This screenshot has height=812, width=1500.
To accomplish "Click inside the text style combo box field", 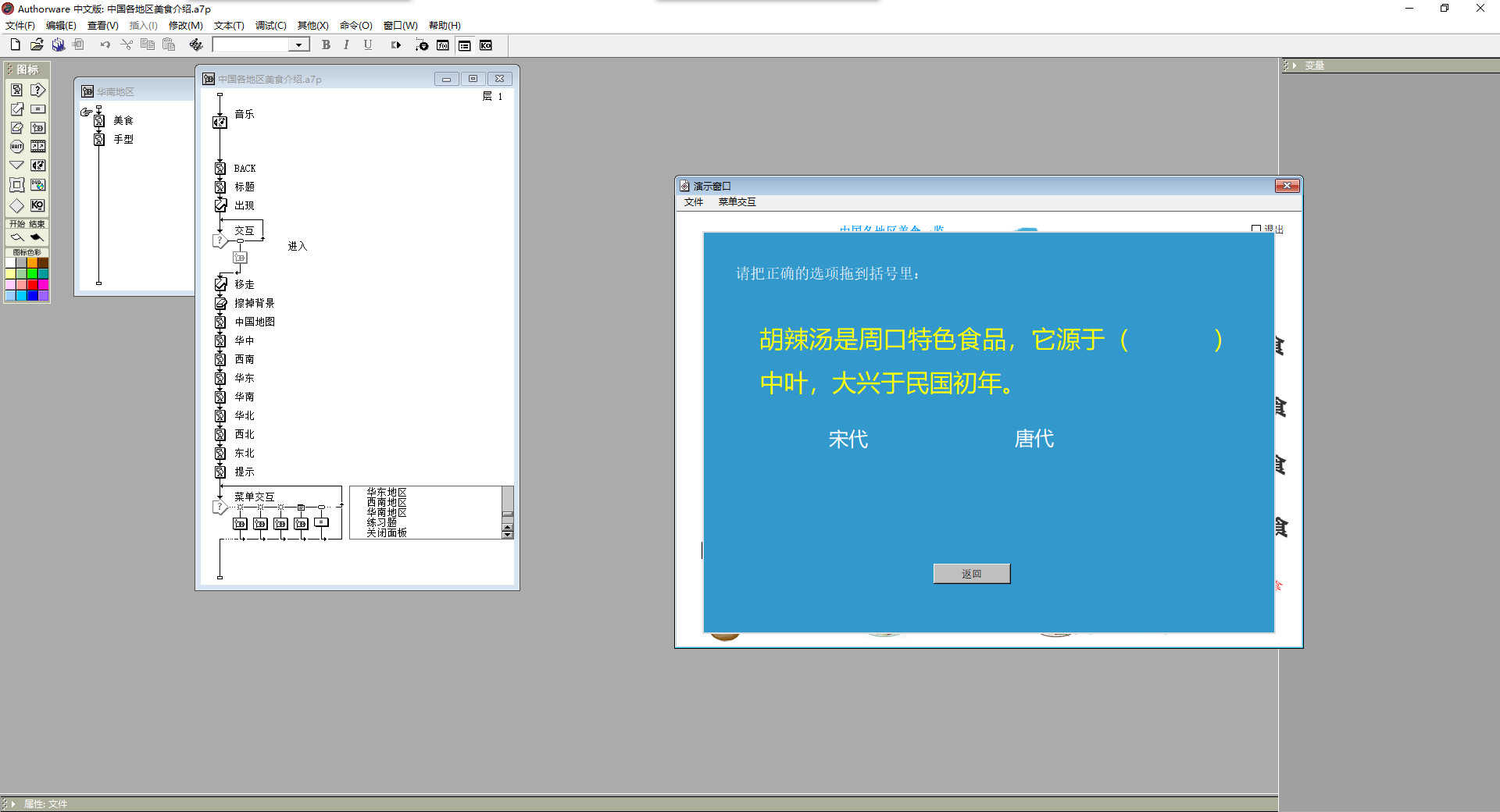I will coord(252,45).
